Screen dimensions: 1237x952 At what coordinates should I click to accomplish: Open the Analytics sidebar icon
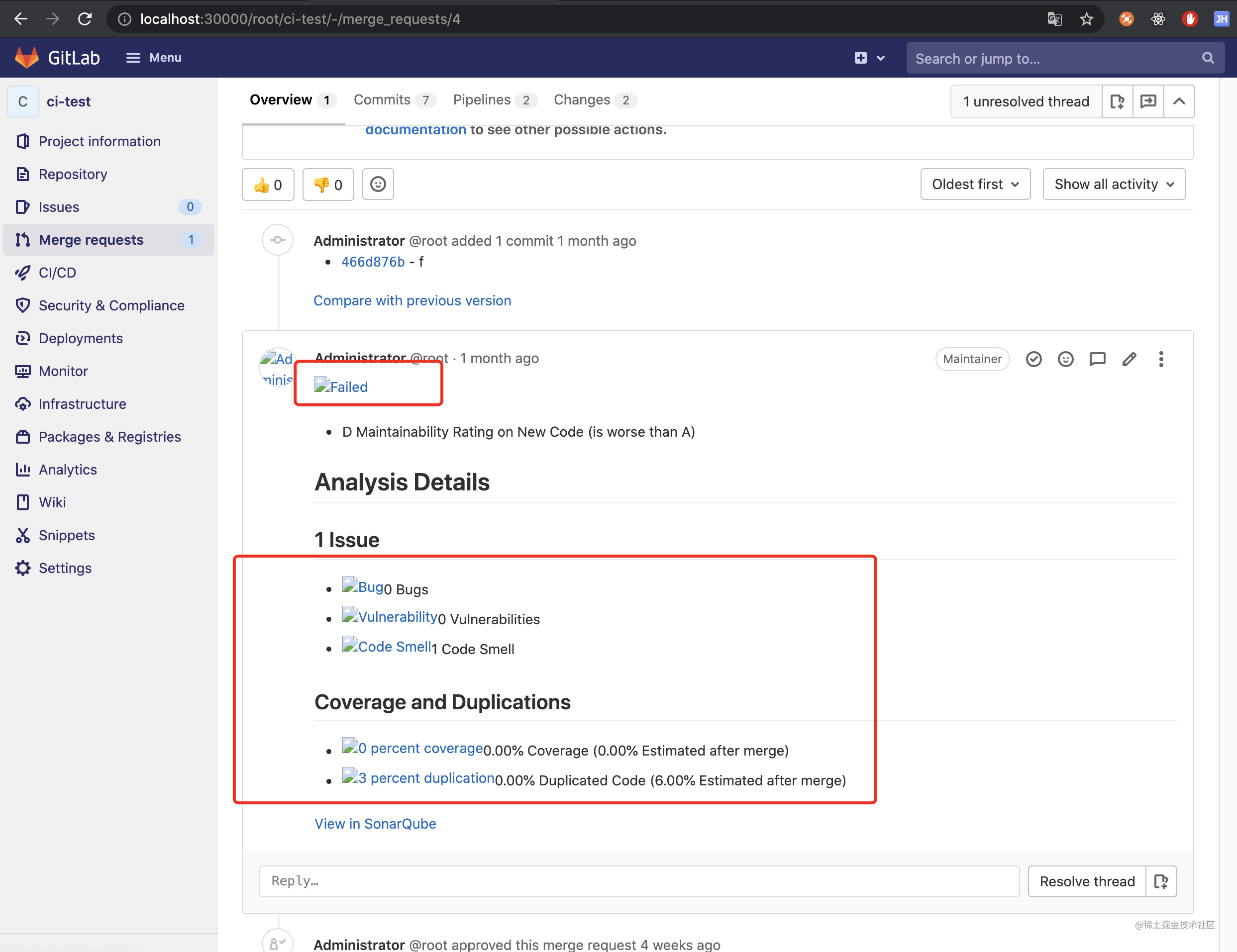23,470
